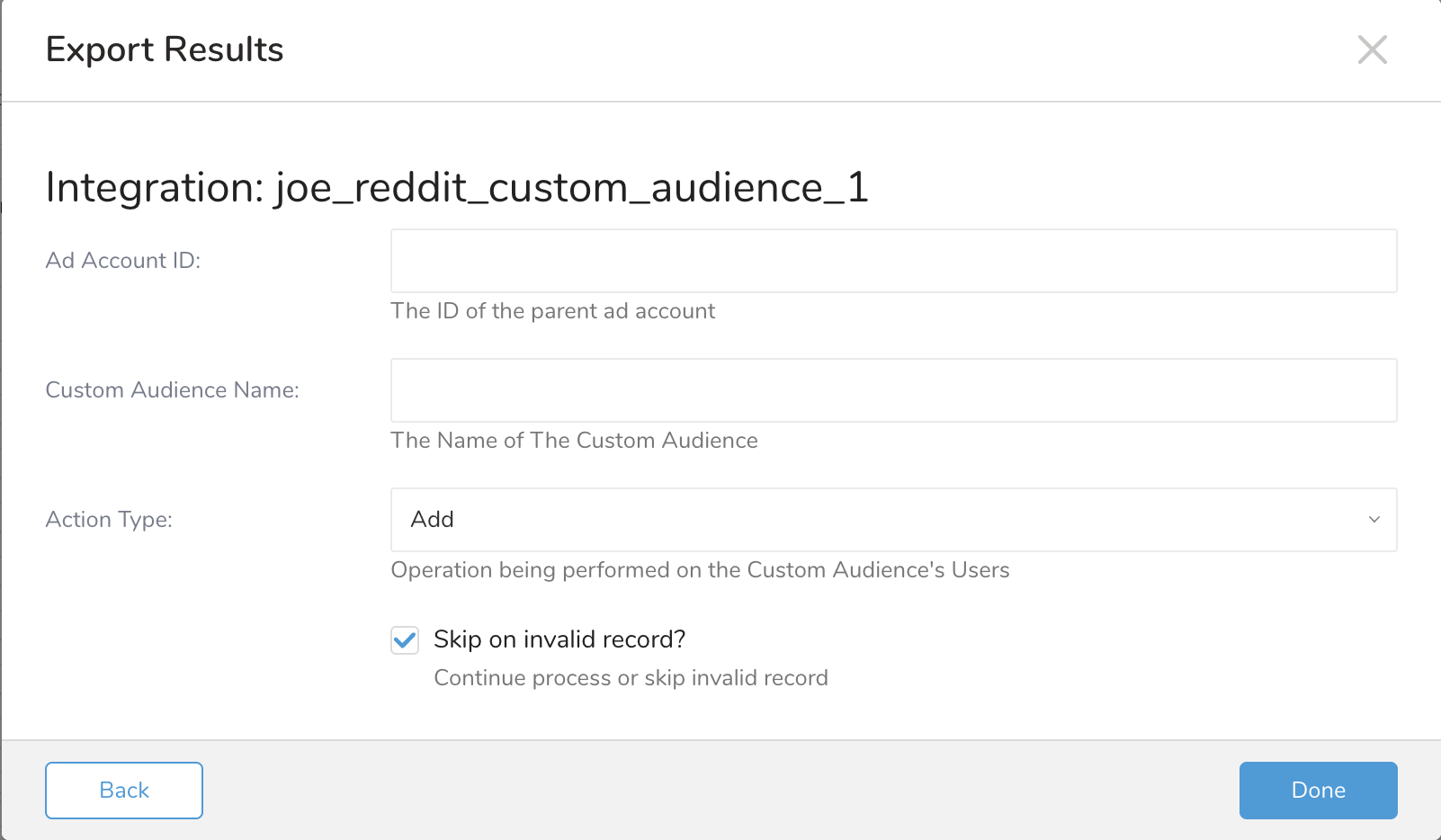This screenshot has height=840, width=1441.
Task: Click the Integration joe_reddit_custom_audience_1 heading
Action: click(457, 188)
